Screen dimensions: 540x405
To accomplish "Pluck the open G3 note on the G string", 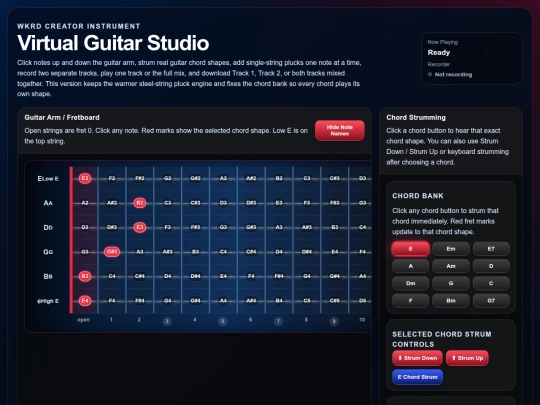I will (x=85, y=252).
